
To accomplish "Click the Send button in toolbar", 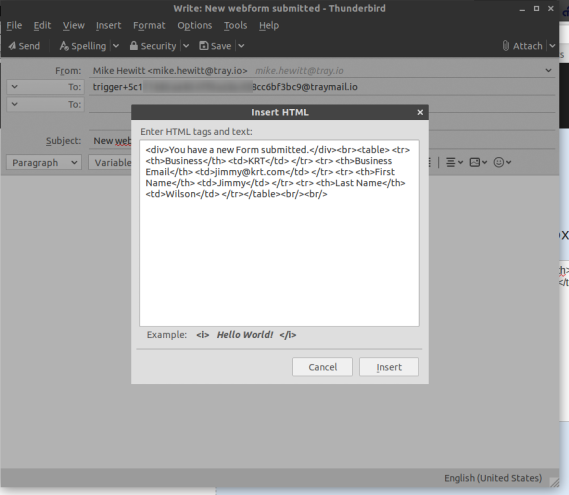I will (x=24, y=46).
